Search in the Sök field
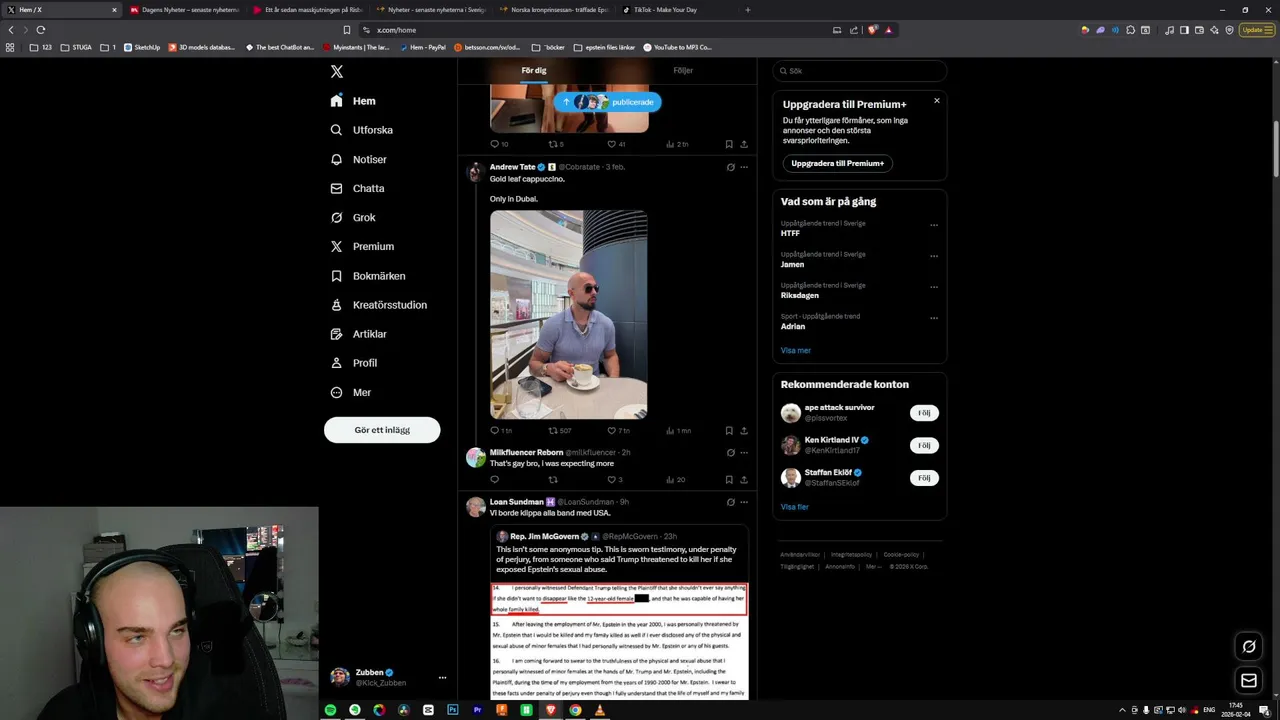1280x720 pixels. point(860,71)
